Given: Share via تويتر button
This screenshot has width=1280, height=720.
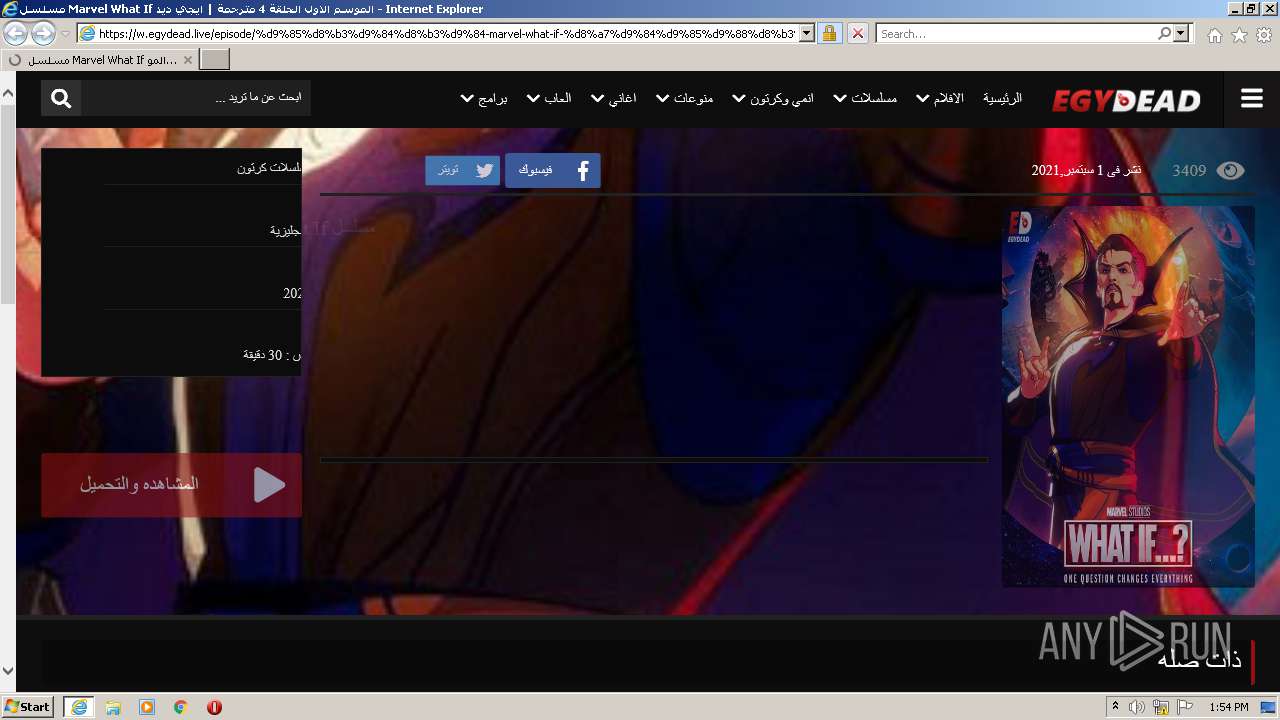Looking at the screenshot, I should tap(462, 170).
